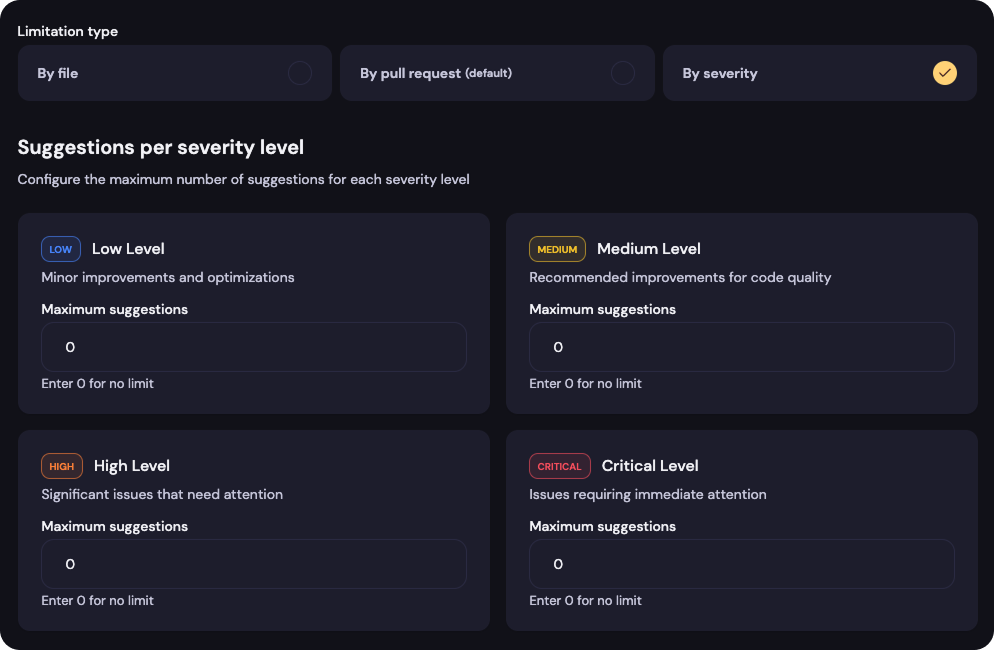Click the Suggestions per severity level title
This screenshot has width=994, height=650.
point(160,148)
